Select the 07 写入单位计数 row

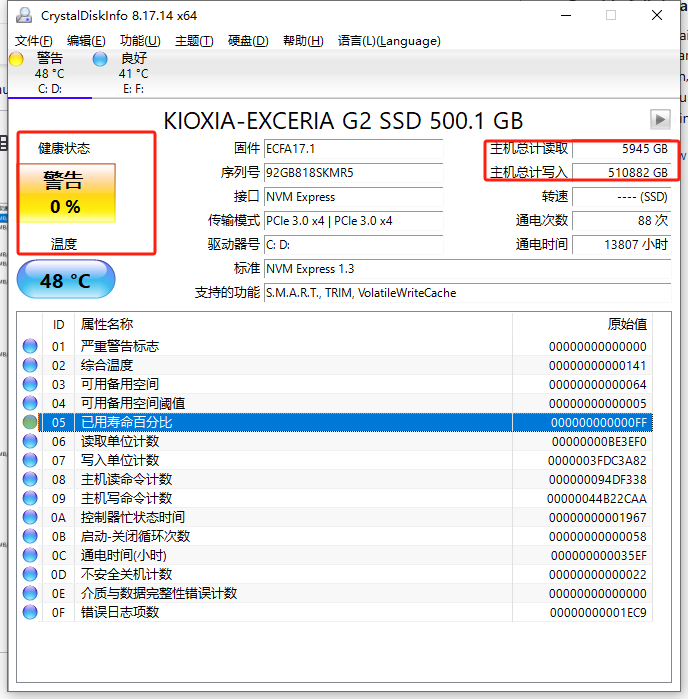pyautogui.click(x=337, y=461)
